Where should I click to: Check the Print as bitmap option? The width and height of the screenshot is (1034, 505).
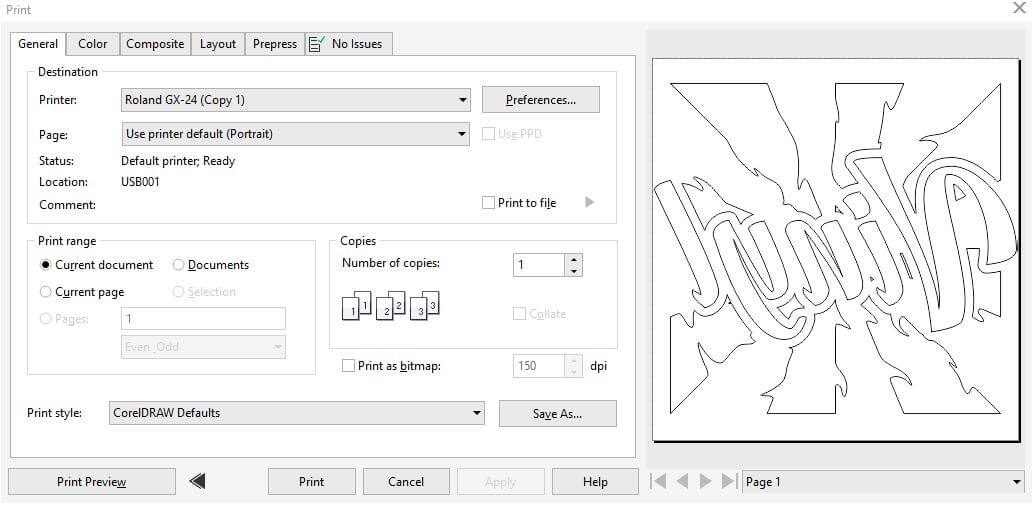348,366
